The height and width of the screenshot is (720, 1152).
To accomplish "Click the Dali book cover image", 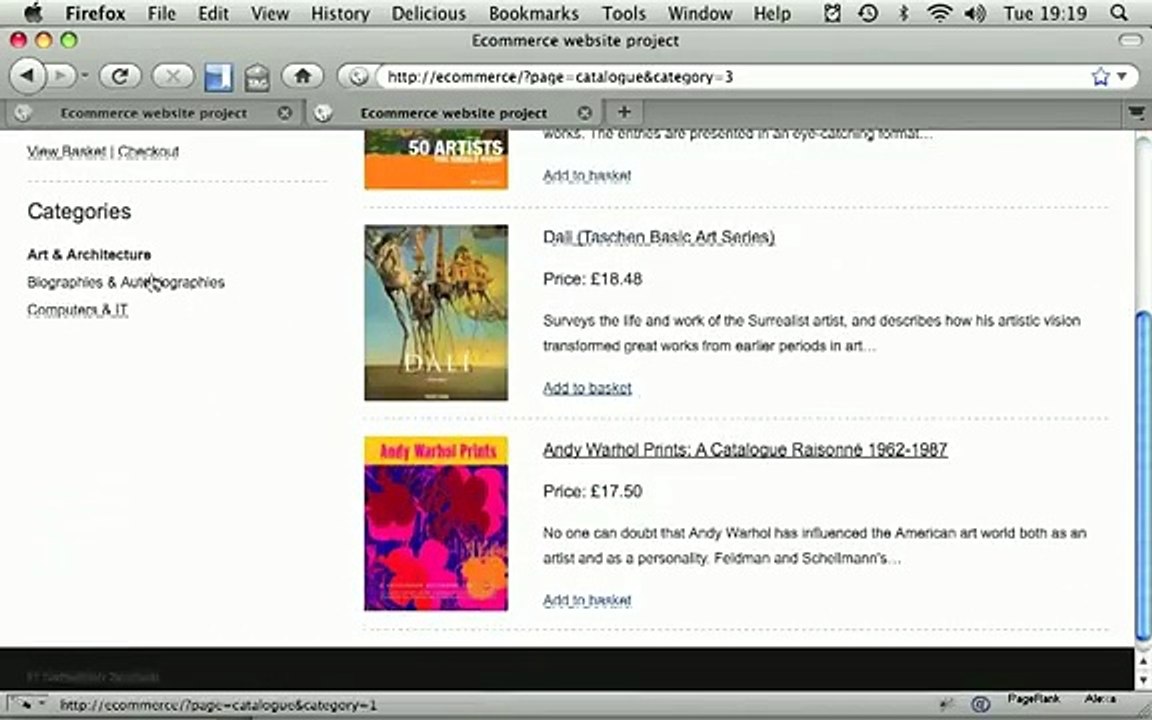I will click(436, 312).
